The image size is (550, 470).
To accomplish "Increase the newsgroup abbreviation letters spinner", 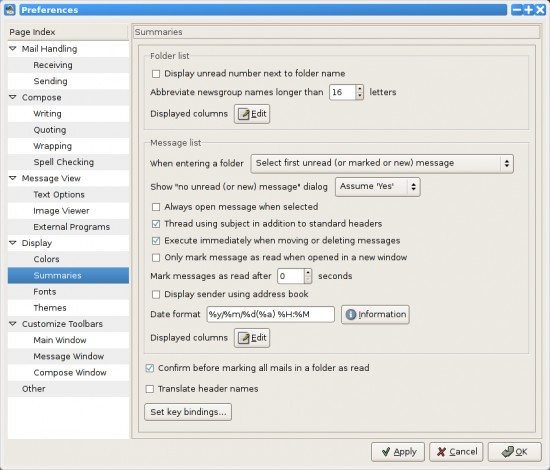I will (x=360, y=88).
